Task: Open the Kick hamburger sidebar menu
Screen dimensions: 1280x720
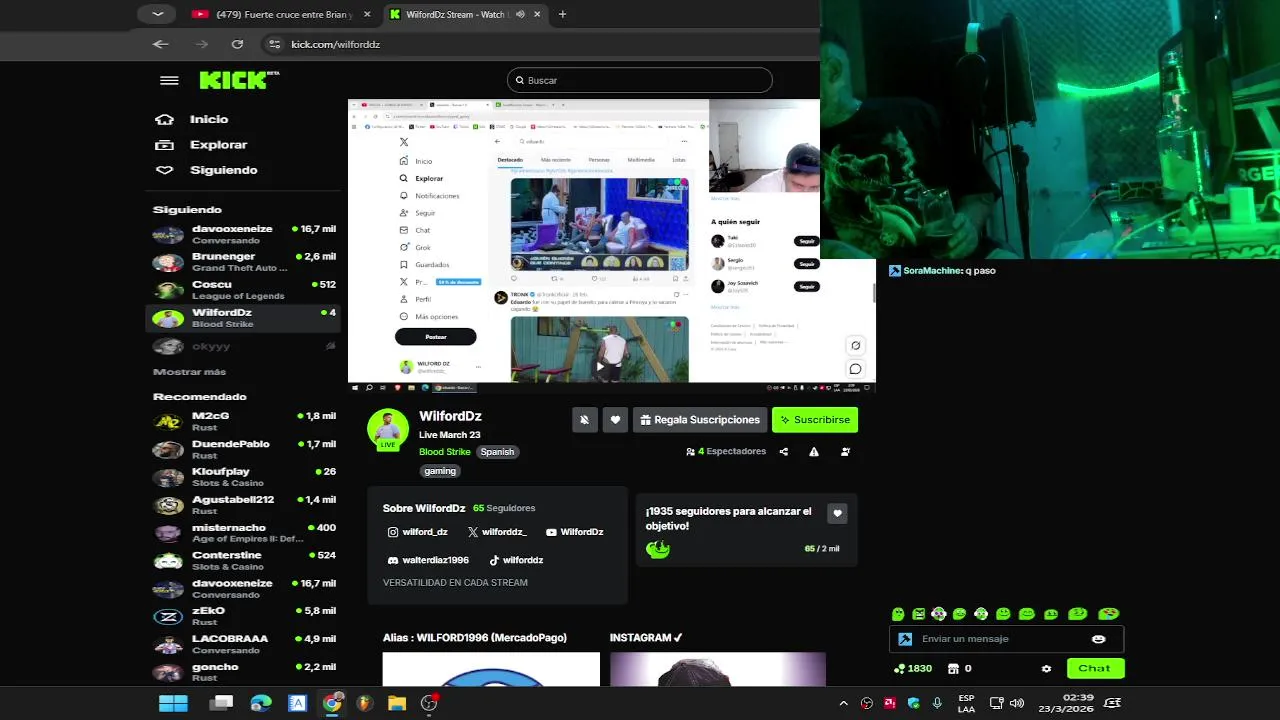Action: click(169, 81)
